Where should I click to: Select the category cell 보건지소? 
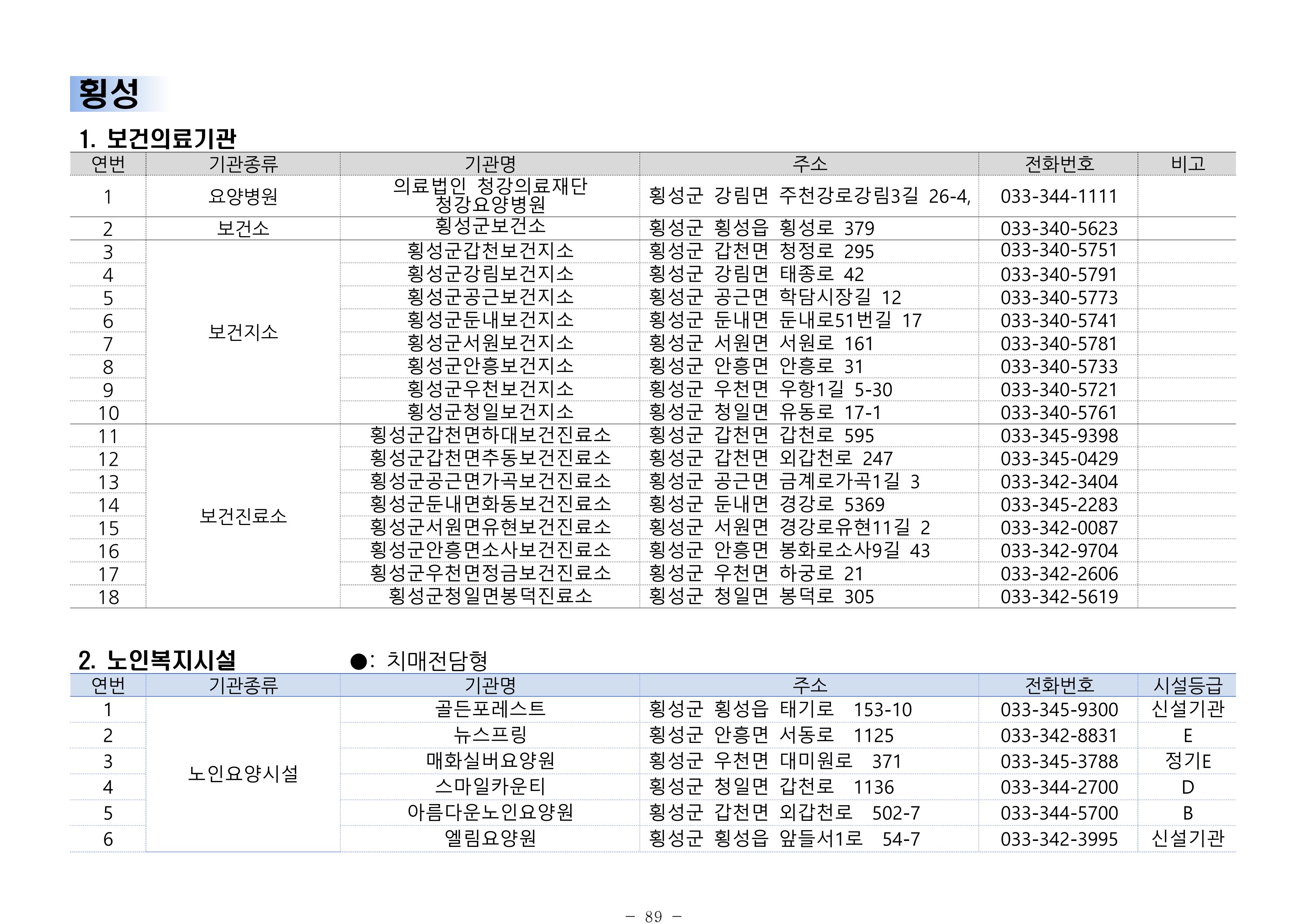click(x=243, y=332)
